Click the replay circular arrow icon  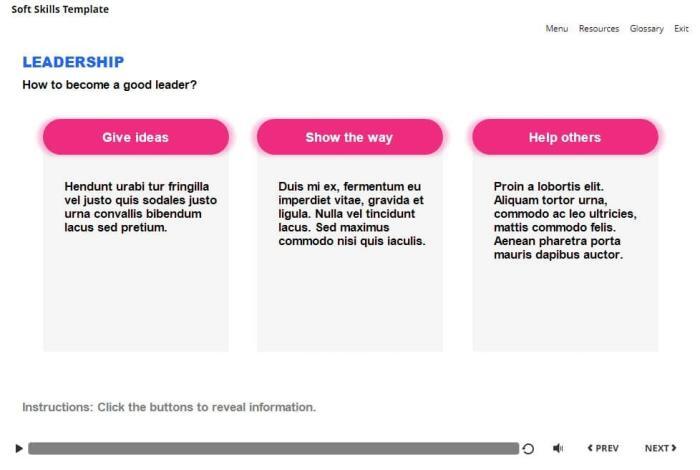tap(528, 449)
